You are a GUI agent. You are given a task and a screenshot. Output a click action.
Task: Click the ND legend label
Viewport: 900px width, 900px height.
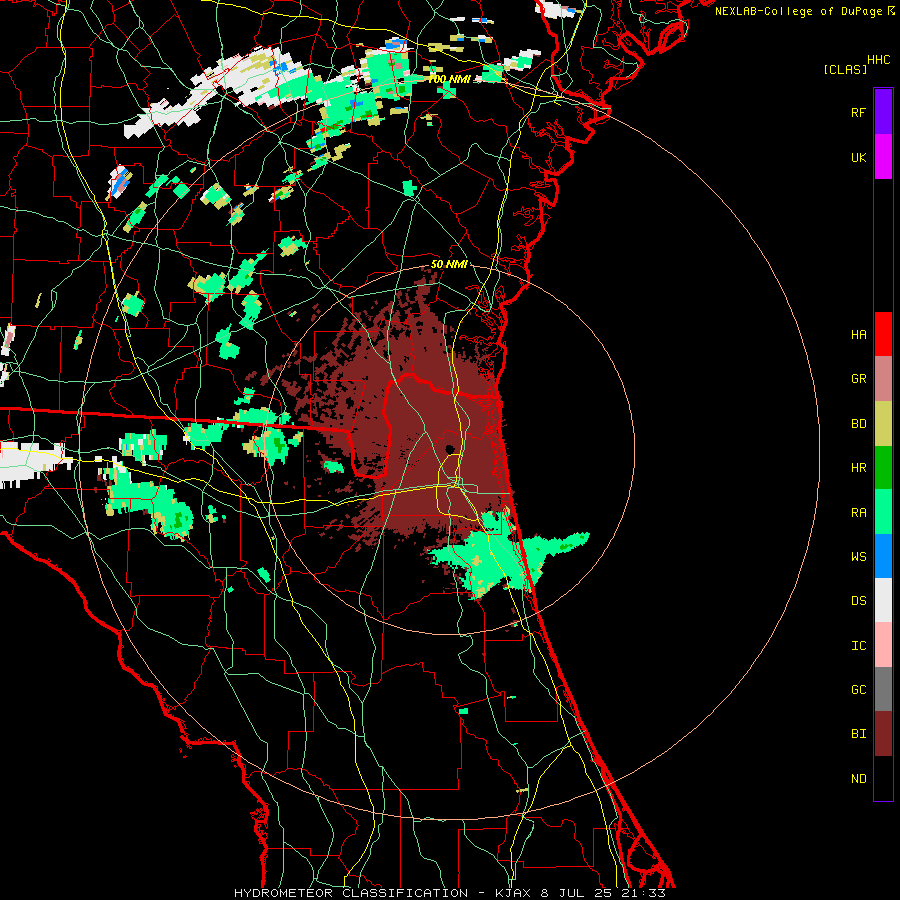(x=858, y=779)
